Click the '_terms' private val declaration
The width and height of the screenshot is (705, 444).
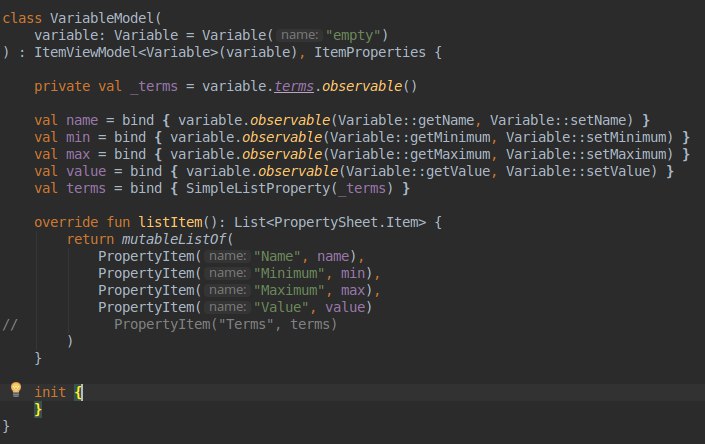(x=154, y=86)
